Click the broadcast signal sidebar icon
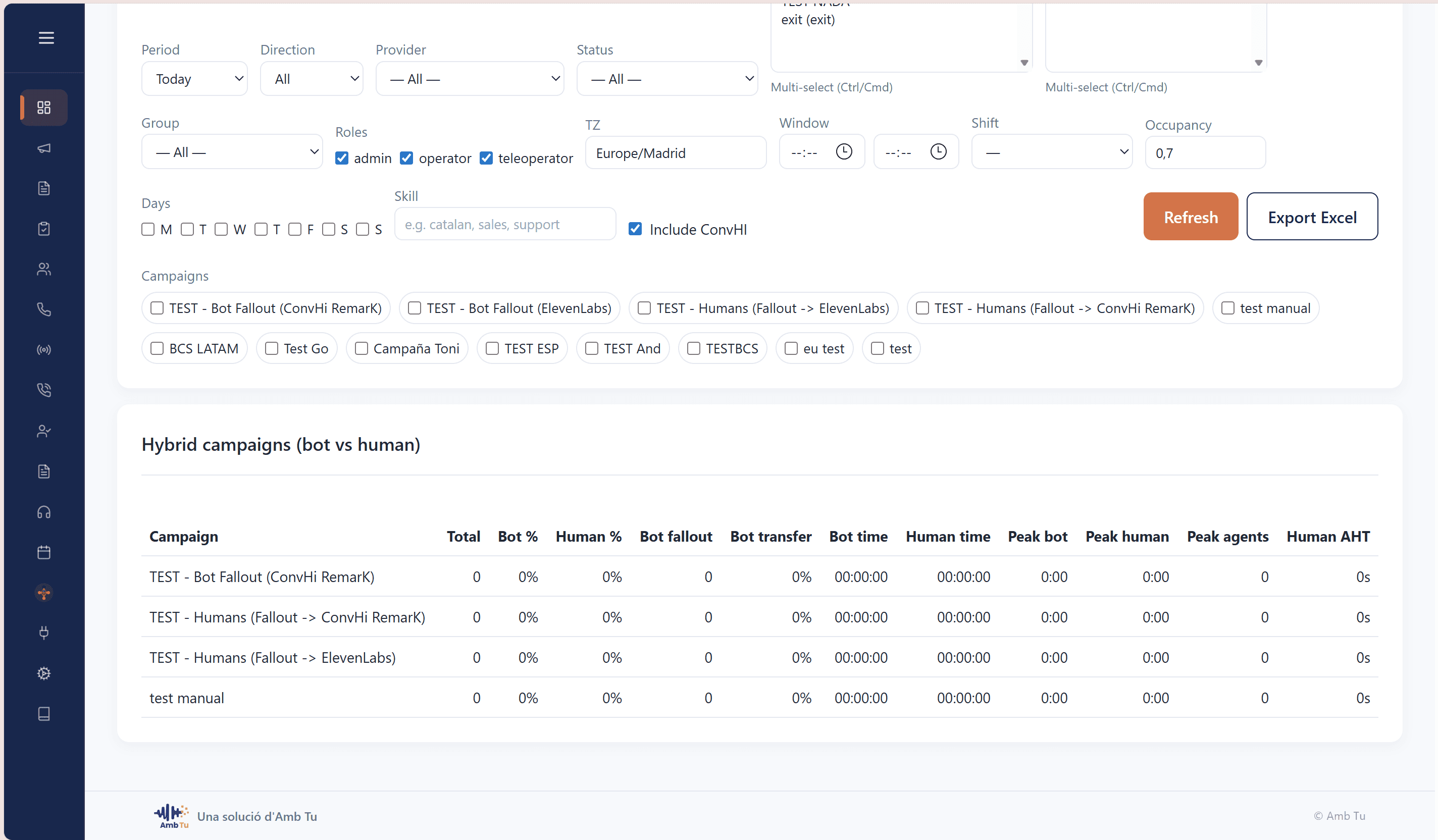 tap(44, 350)
